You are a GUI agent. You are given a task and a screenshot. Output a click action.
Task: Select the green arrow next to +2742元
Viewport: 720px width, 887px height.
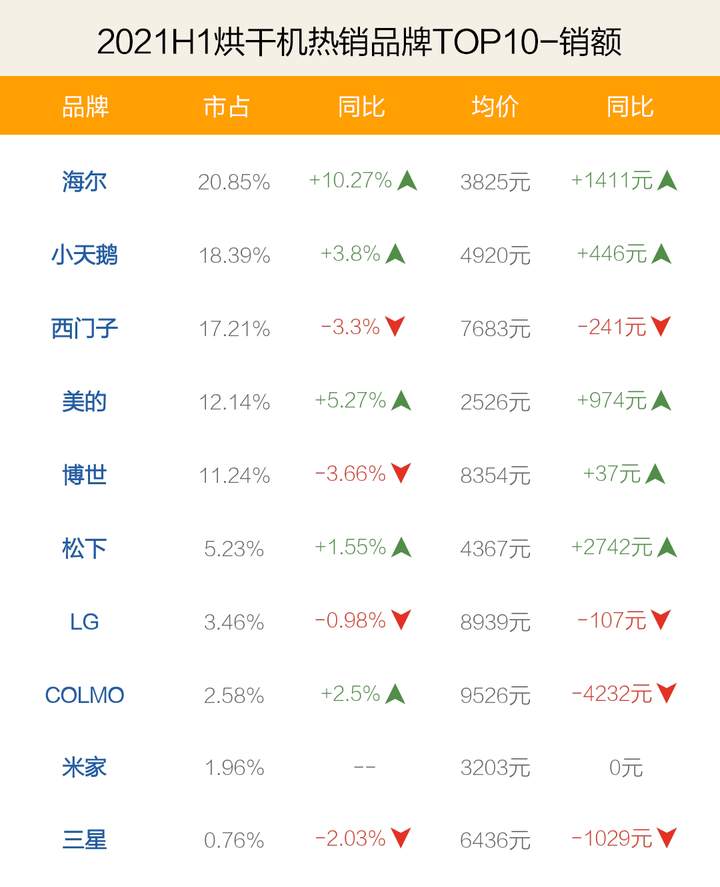click(668, 547)
